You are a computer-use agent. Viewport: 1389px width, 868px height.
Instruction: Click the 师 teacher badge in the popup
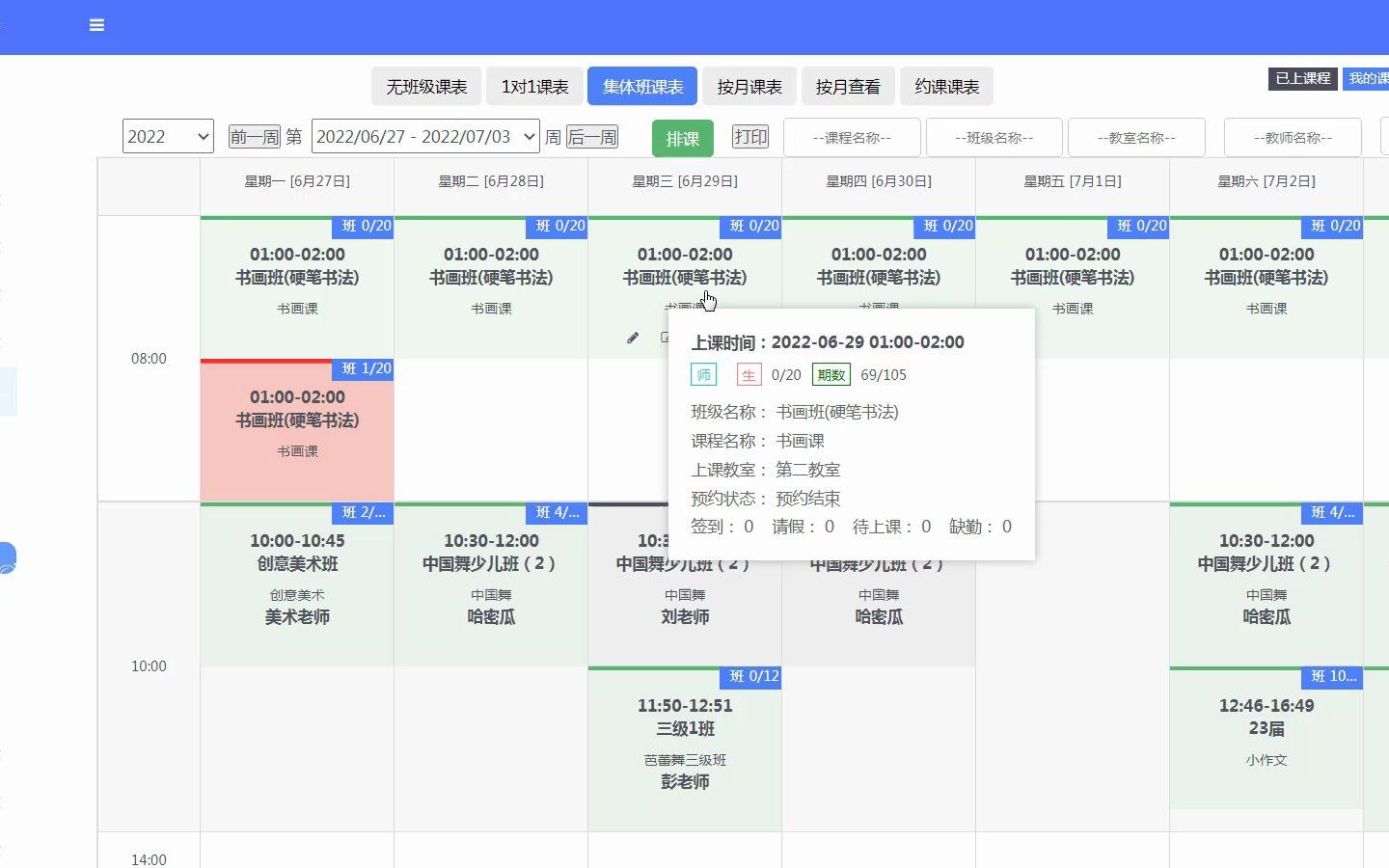click(x=703, y=375)
